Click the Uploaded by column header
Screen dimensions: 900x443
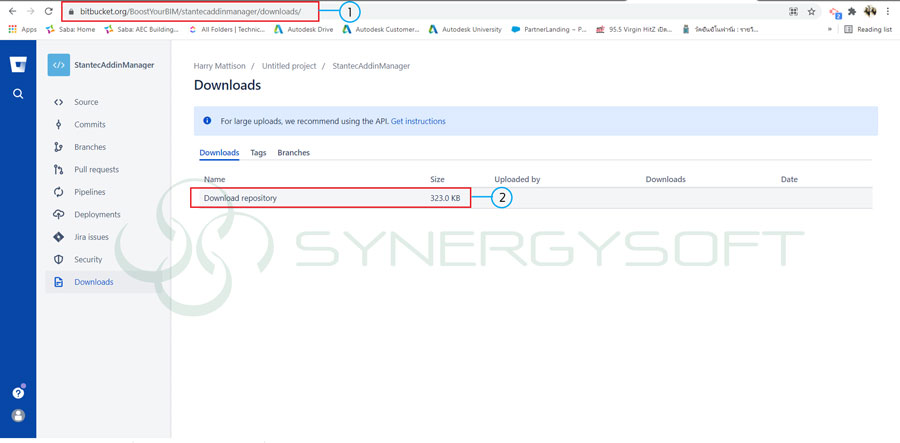tap(517, 180)
